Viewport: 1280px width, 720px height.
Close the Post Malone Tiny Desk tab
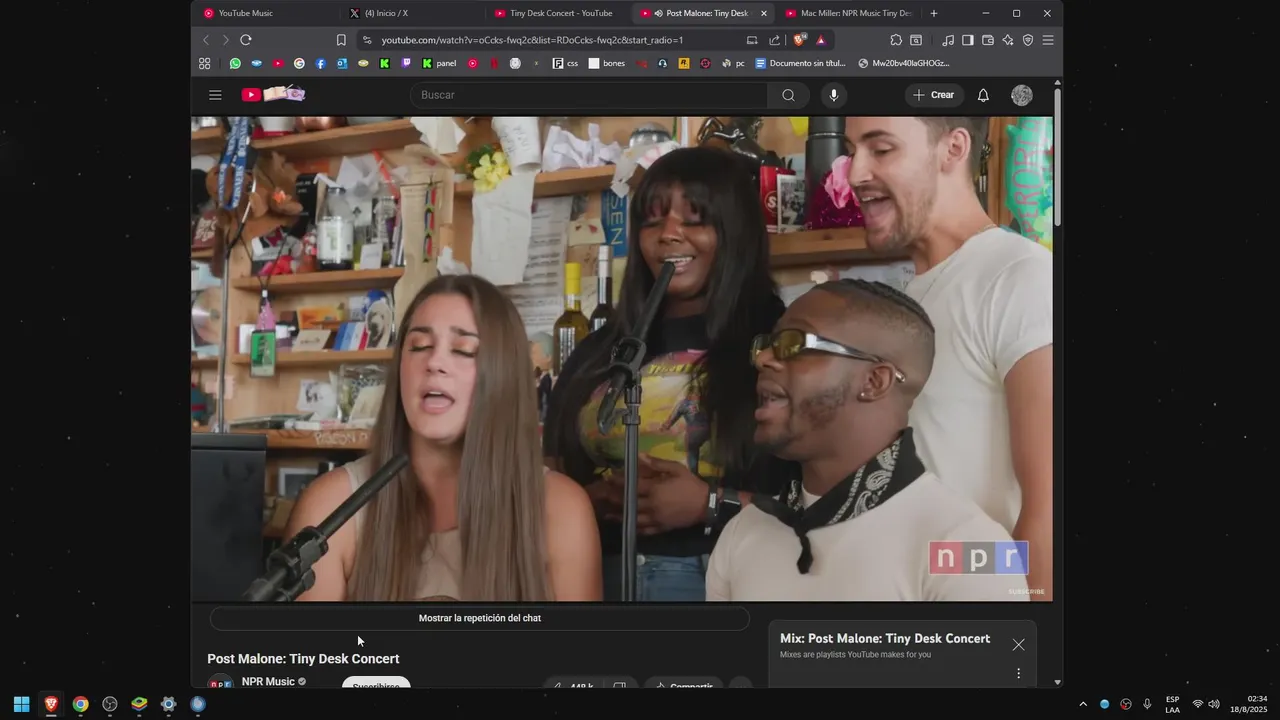click(x=764, y=13)
